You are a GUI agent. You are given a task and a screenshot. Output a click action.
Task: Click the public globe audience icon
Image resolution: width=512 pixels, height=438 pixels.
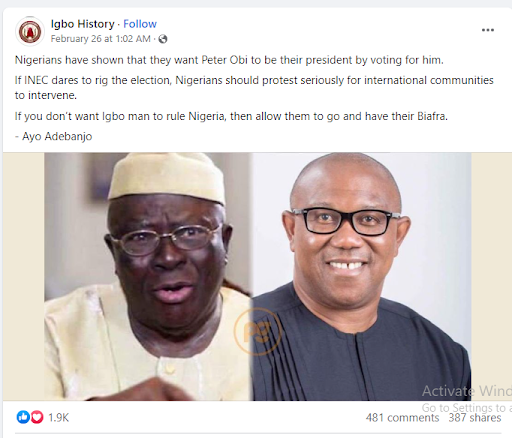163,39
